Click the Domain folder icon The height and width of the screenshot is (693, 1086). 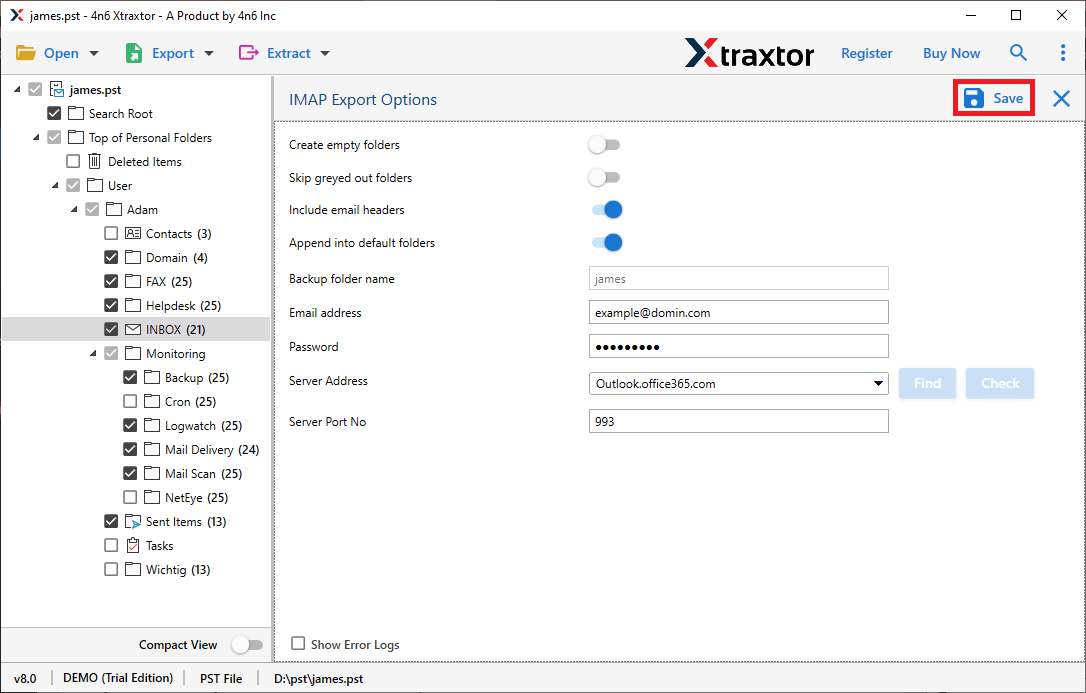pyautogui.click(x=132, y=258)
